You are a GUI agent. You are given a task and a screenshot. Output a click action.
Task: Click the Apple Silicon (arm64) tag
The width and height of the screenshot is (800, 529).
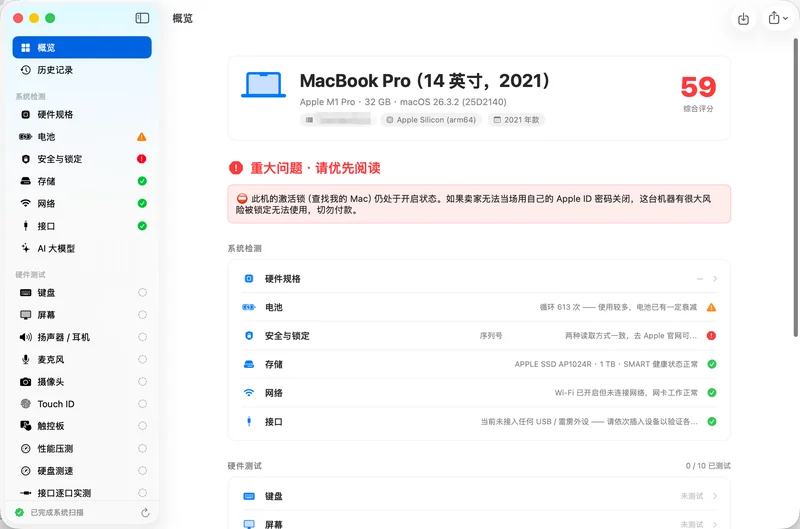pos(431,120)
